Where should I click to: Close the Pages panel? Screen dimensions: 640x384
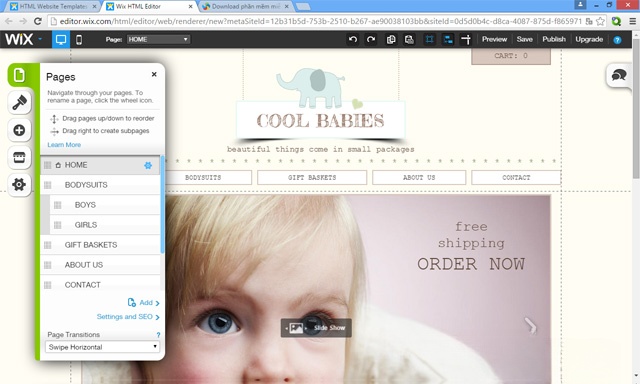[154, 74]
